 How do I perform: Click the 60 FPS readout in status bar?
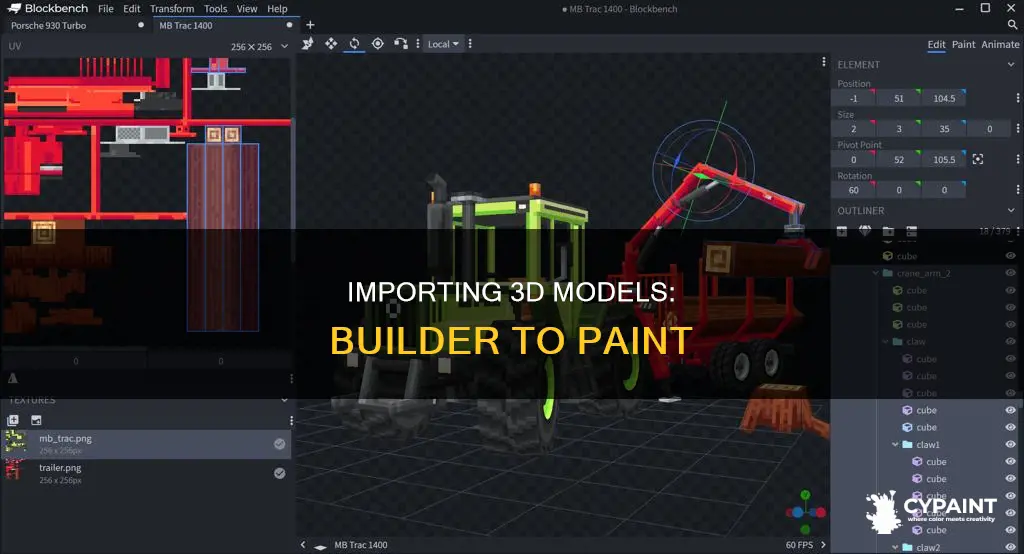click(x=799, y=545)
